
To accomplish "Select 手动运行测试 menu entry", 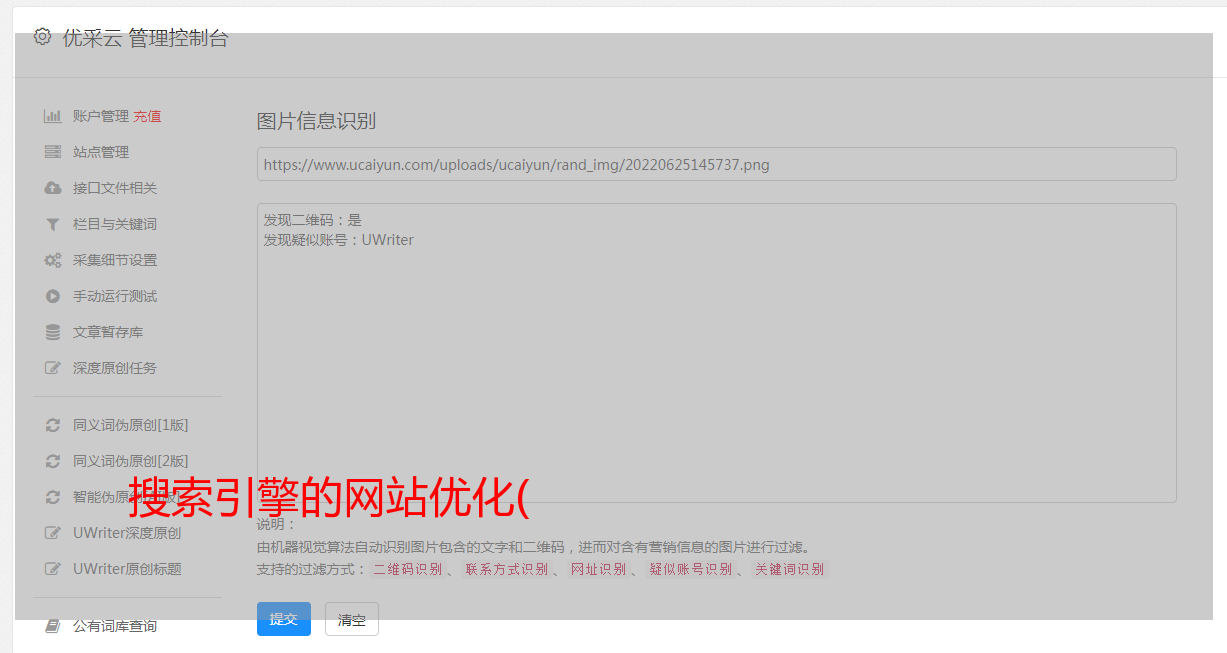I will [x=115, y=296].
